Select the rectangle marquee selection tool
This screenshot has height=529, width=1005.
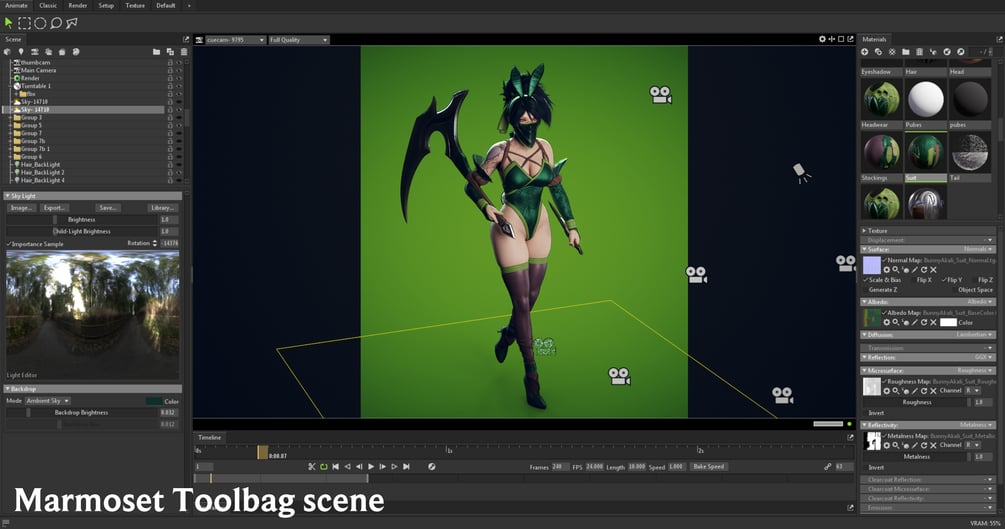tap(24, 23)
